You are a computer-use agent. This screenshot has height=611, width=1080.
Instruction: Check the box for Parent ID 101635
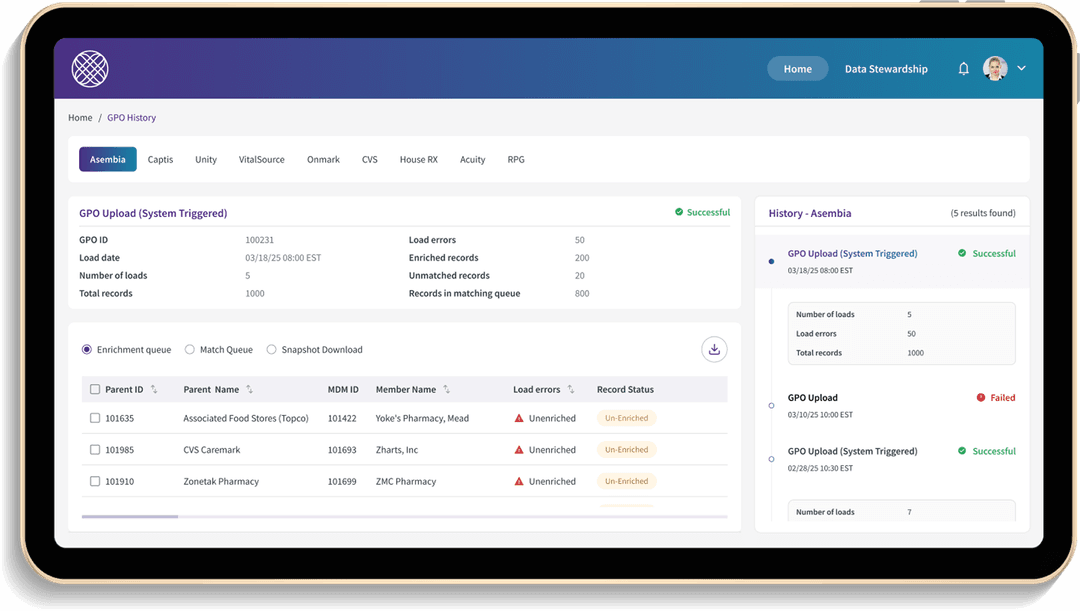tap(95, 418)
